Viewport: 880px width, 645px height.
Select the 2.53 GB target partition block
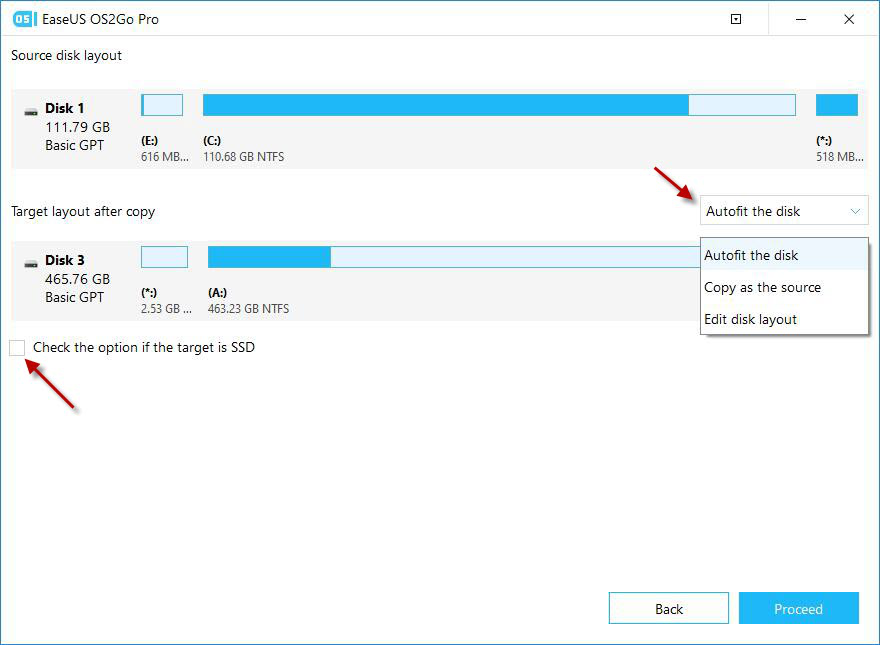[164, 257]
